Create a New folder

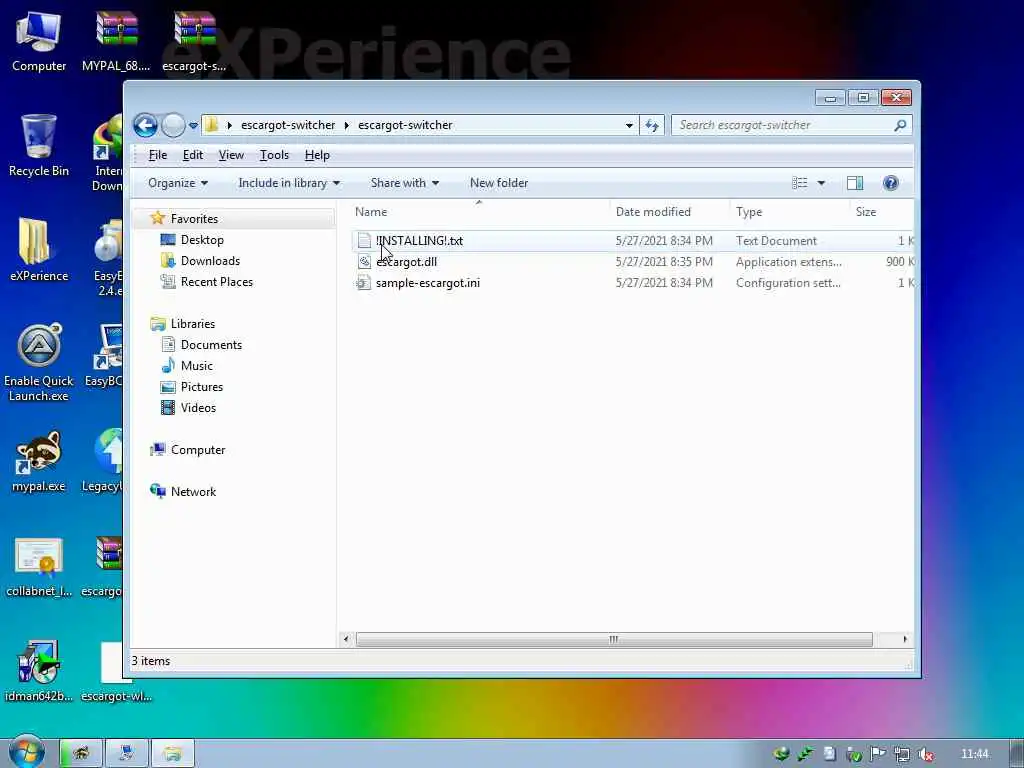tap(499, 183)
